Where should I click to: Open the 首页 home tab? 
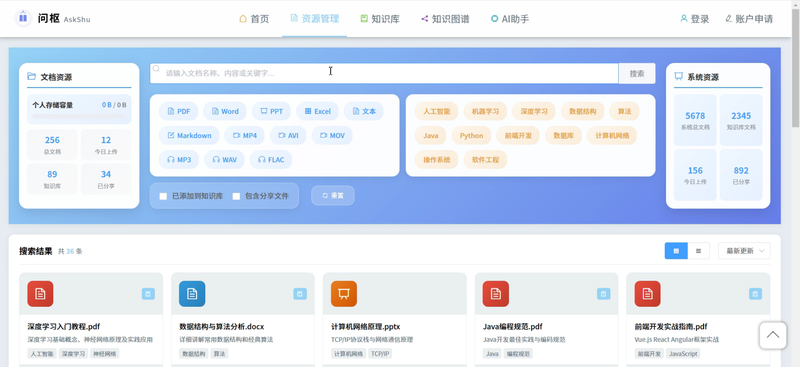(254, 19)
